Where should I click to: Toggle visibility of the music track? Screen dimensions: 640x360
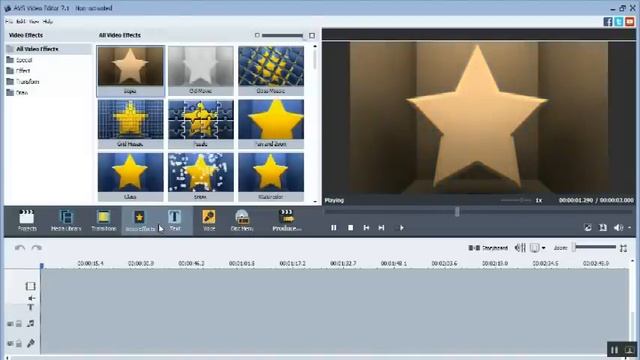pos(10,324)
